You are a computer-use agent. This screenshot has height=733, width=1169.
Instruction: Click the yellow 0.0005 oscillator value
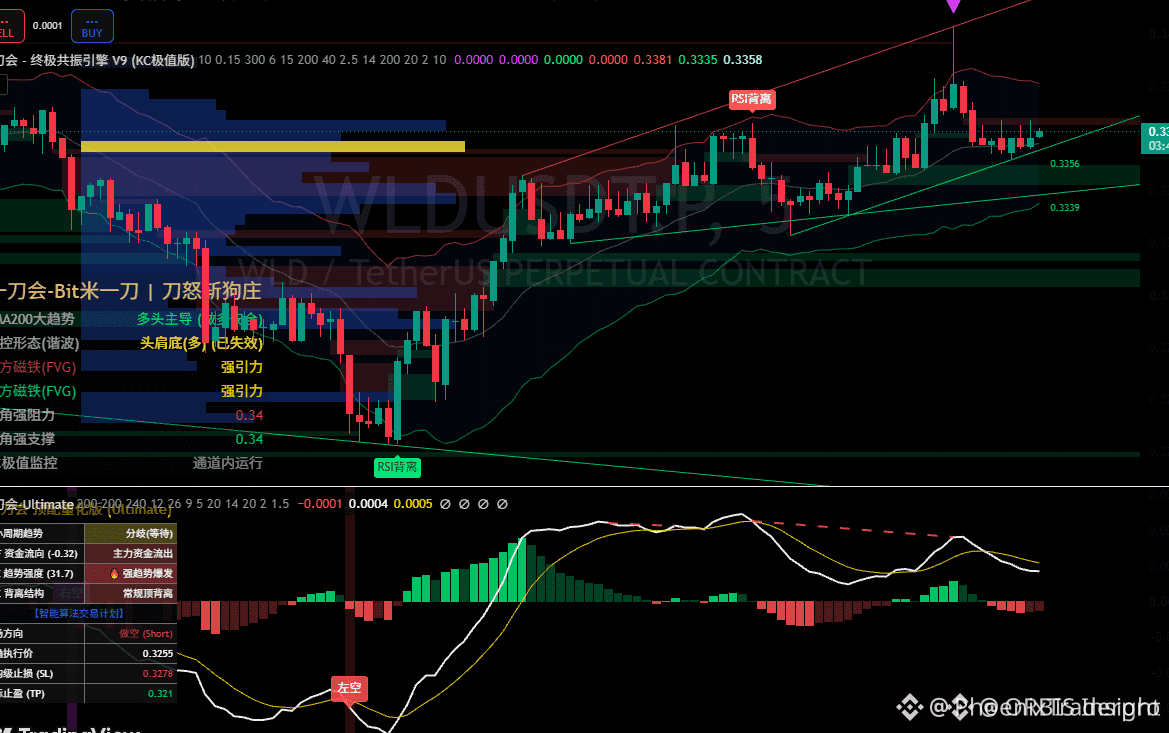[413, 504]
